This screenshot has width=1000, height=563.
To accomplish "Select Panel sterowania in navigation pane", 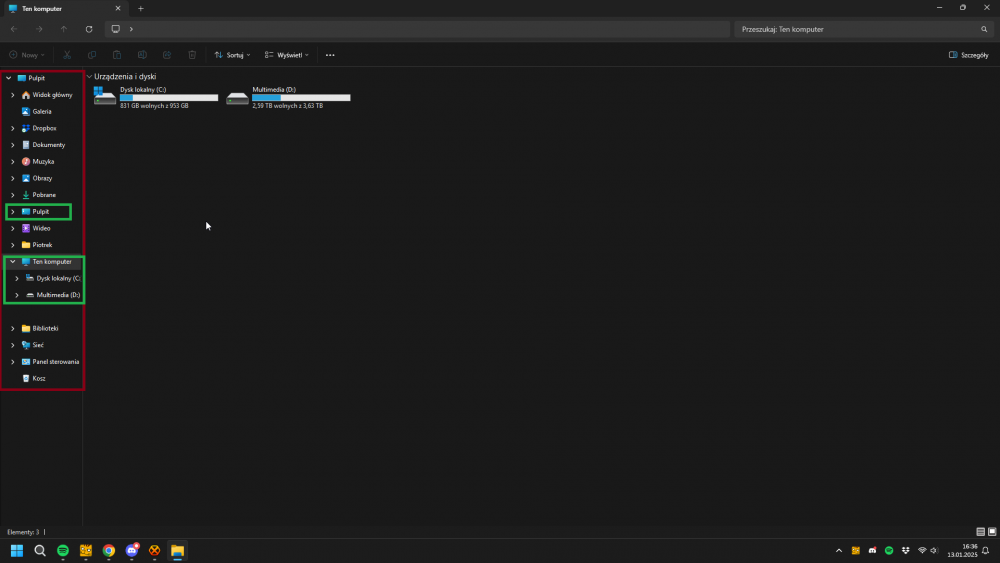I will pyautogui.click(x=55, y=362).
